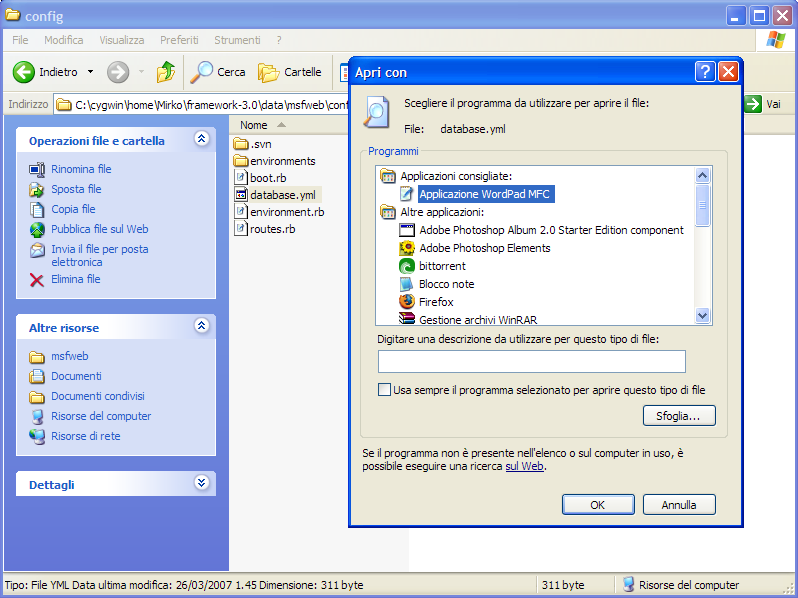This screenshot has height=598, width=798.
Task: Open the Modifica menu
Action: (64, 40)
